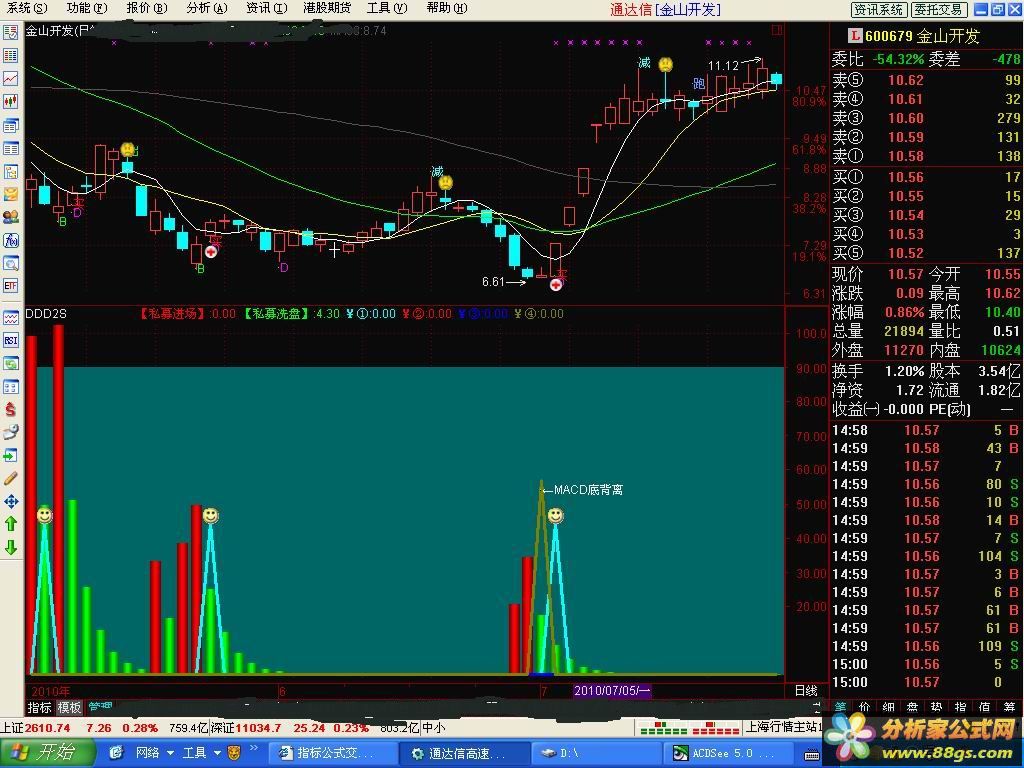The width and height of the screenshot is (1024, 768).
Task: Click the 买① 10.56 bid row
Action: 926,177
